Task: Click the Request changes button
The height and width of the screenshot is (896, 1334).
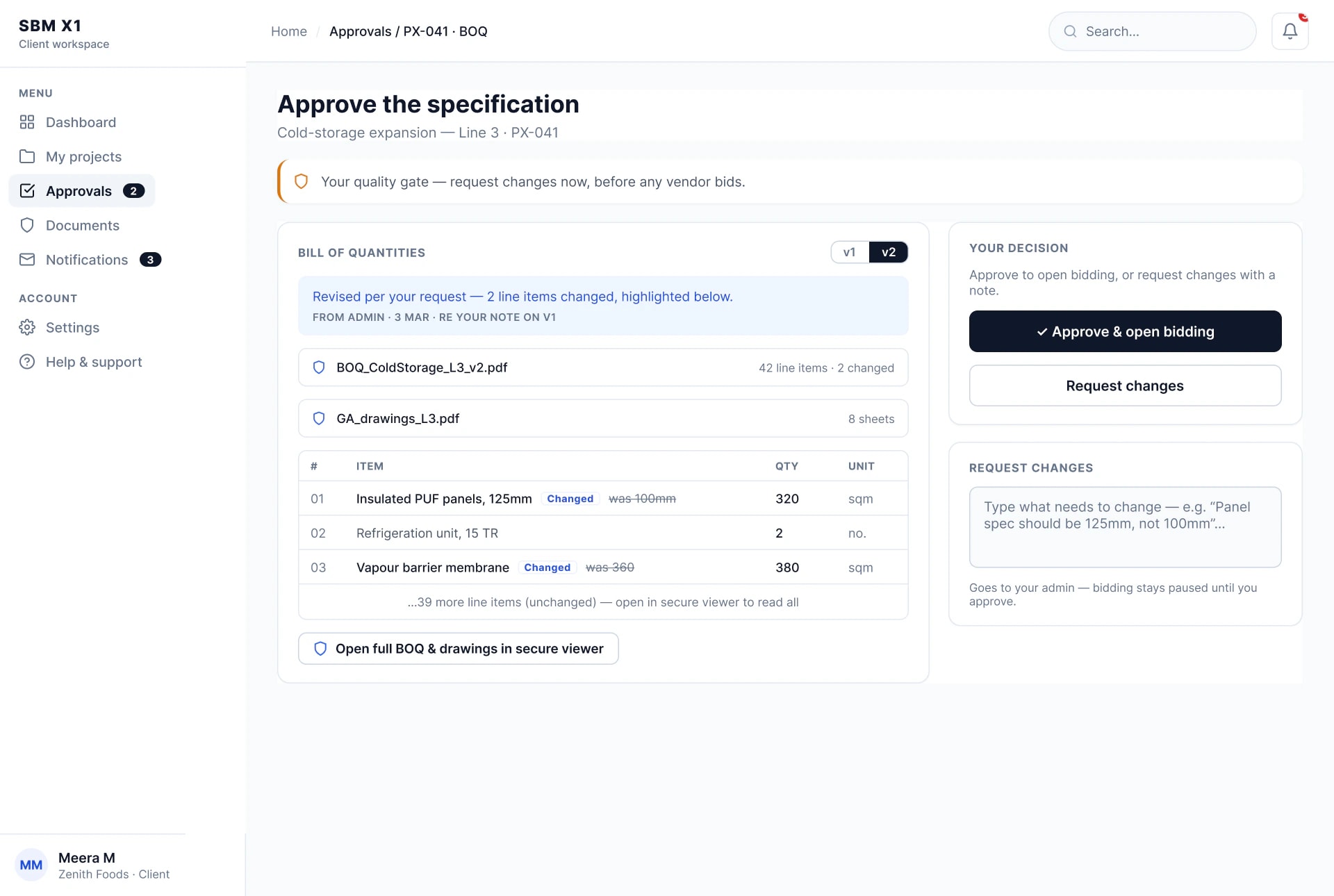Action: tap(1125, 385)
